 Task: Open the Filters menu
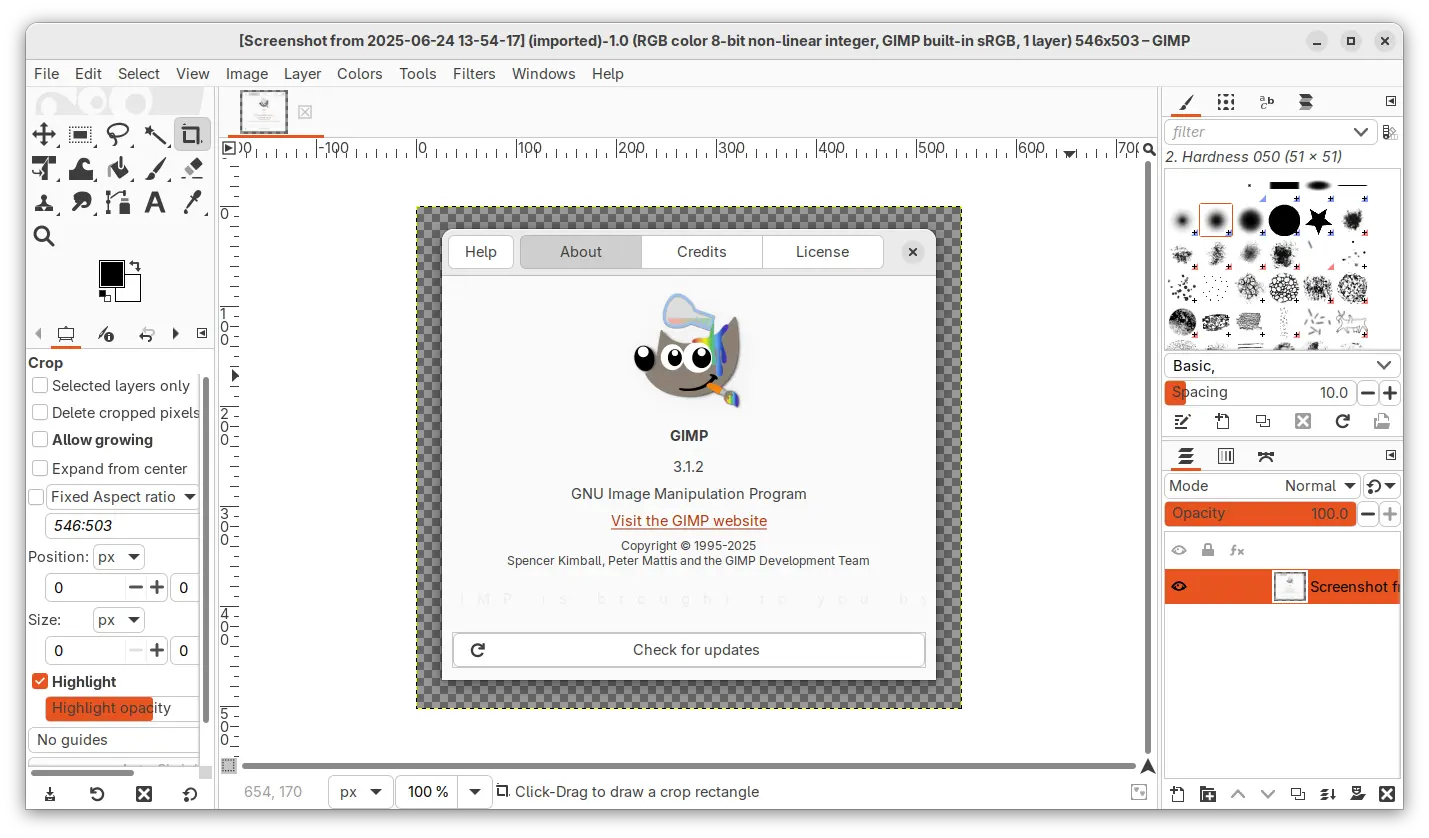click(474, 74)
